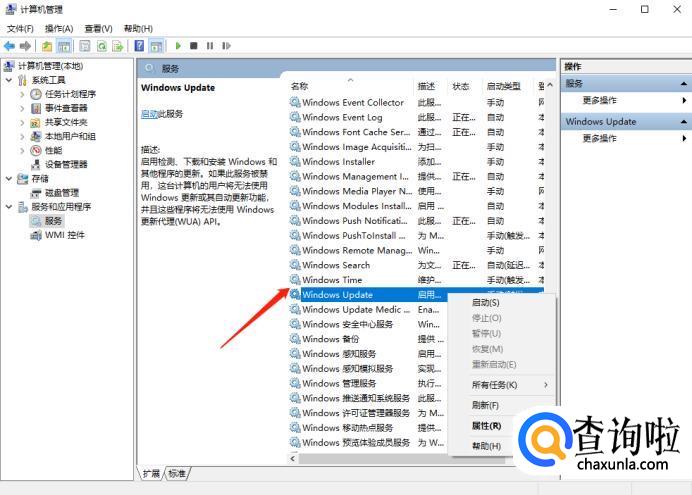
Task: Select 服务 node in the tree
Action: pos(53,221)
